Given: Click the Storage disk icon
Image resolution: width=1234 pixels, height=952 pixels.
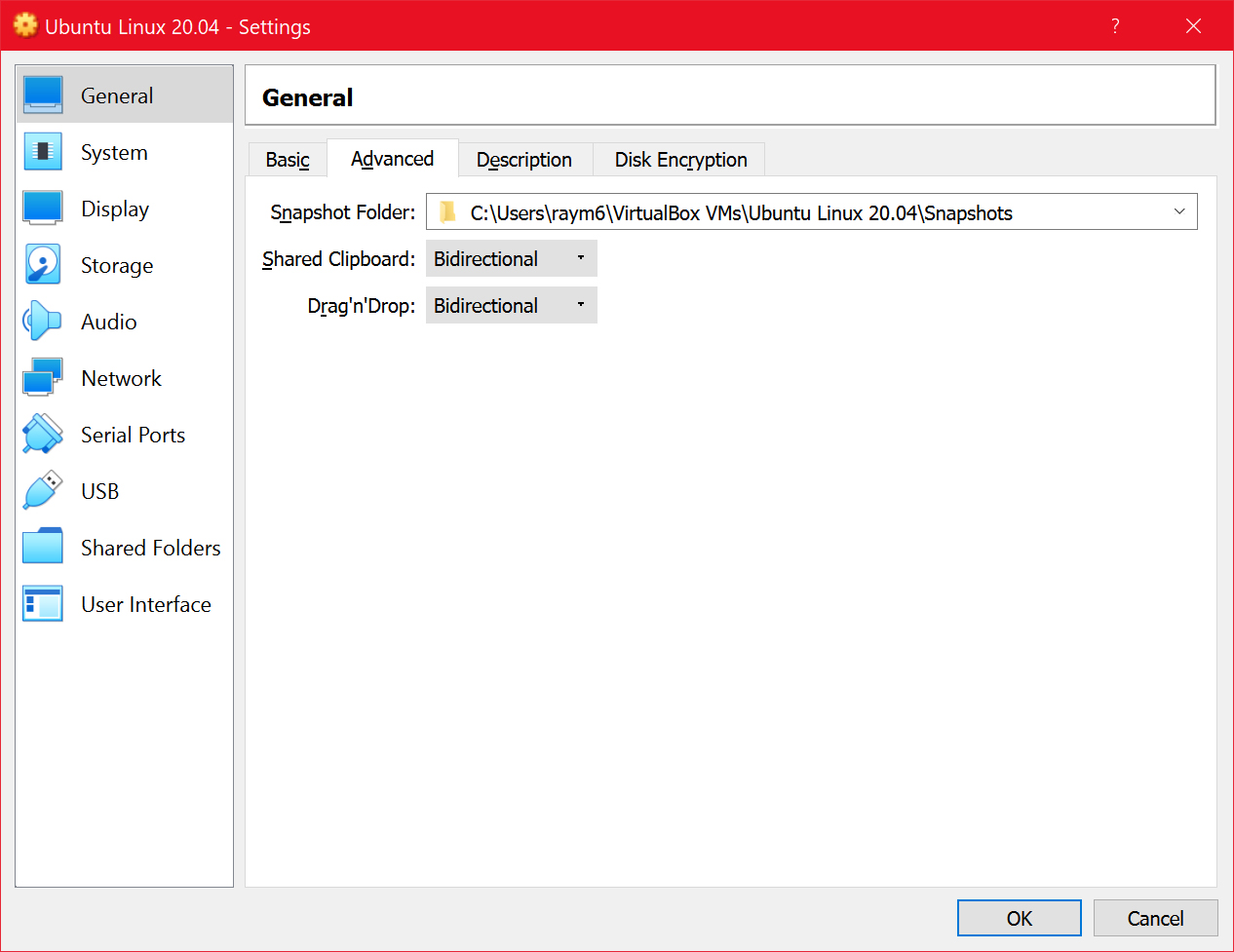Looking at the screenshot, I should point(43,265).
